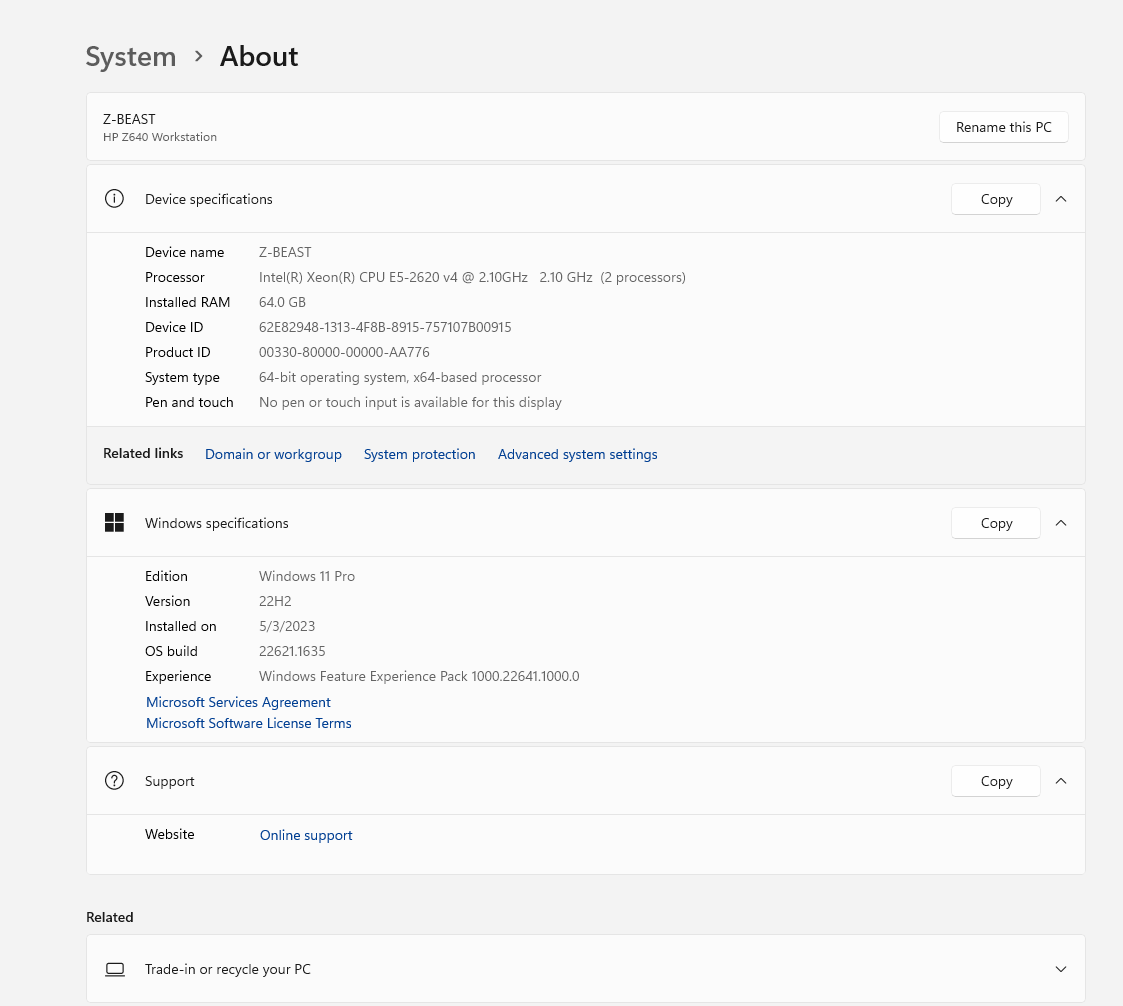This screenshot has height=1006, width=1123.
Task: Click the Product ID field label
Action: pyautogui.click(x=178, y=352)
